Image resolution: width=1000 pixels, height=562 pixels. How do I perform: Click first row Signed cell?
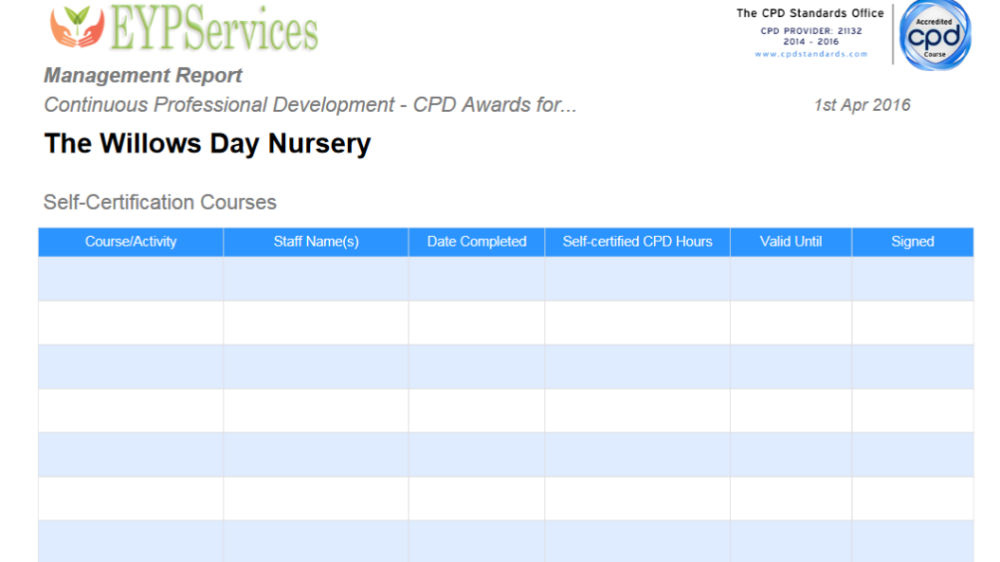913,279
